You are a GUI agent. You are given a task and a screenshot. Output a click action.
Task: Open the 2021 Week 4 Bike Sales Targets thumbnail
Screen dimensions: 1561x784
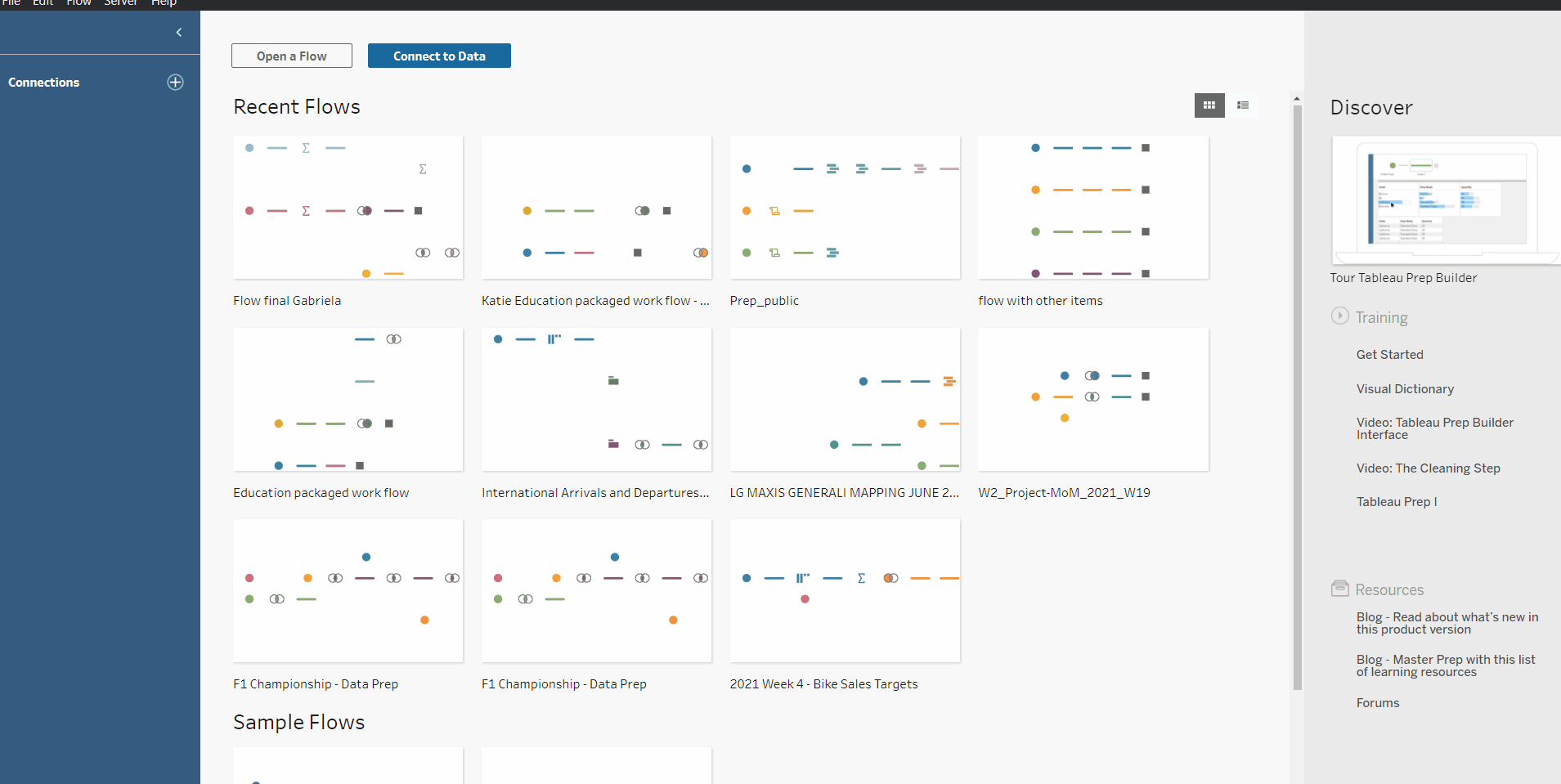(846, 591)
